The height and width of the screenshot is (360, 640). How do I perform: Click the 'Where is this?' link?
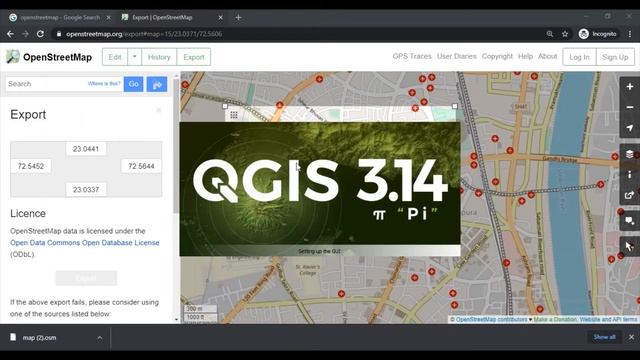pyautogui.click(x=104, y=84)
